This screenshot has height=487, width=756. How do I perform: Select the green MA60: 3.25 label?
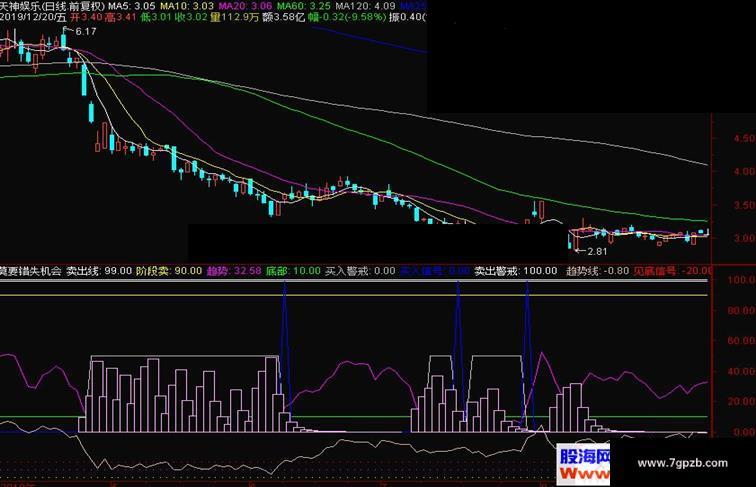click(x=304, y=6)
